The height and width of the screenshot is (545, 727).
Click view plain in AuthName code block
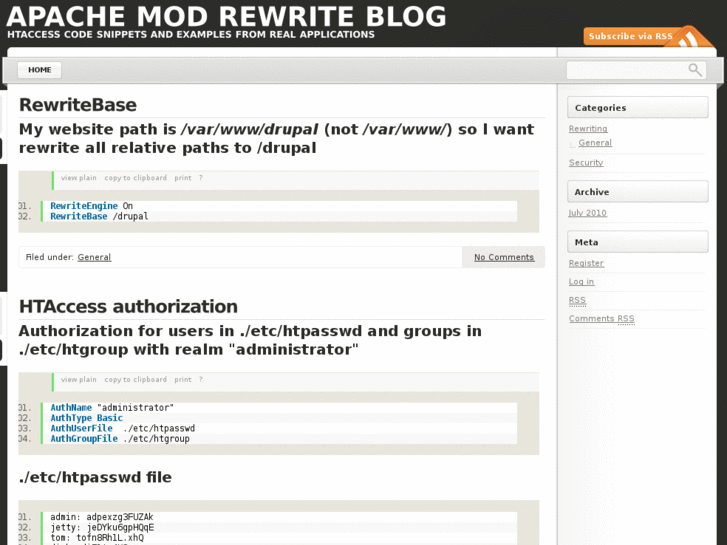[x=79, y=379]
